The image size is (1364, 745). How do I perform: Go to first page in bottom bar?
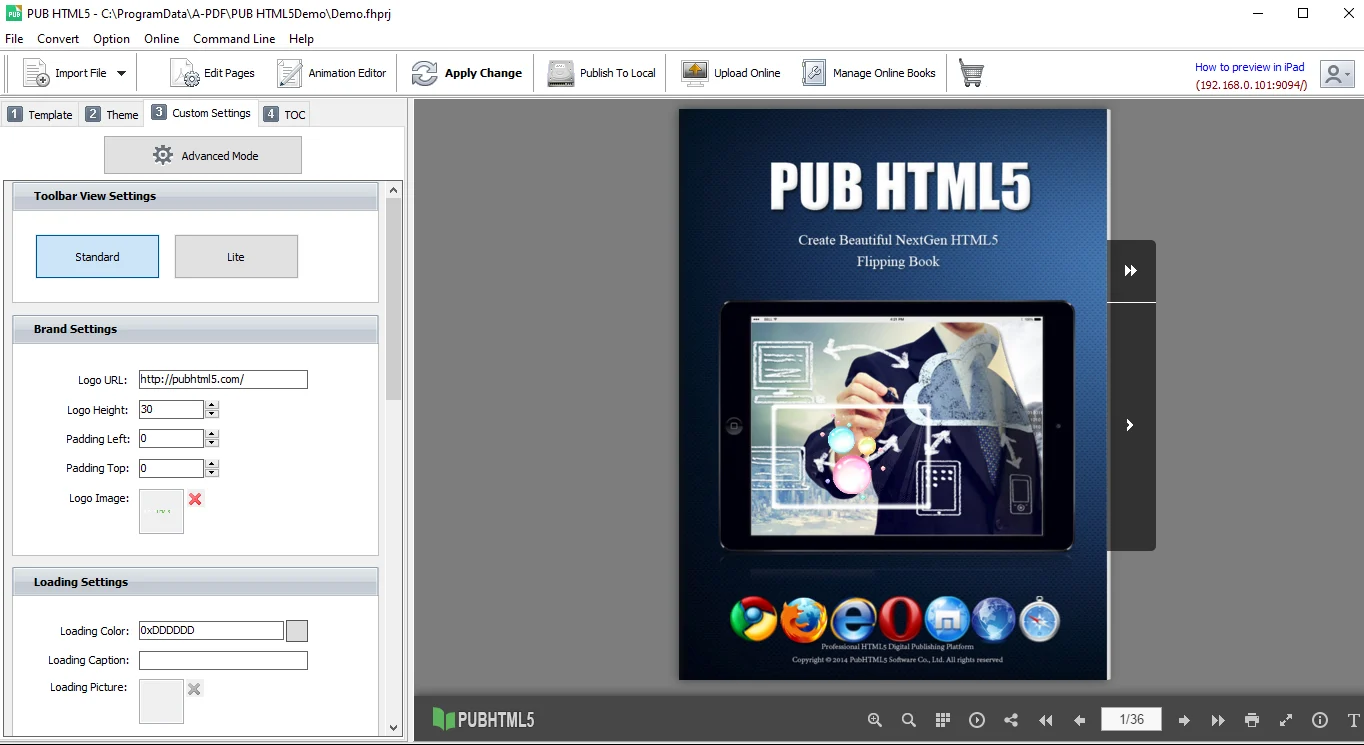pyautogui.click(x=1046, y=720)
